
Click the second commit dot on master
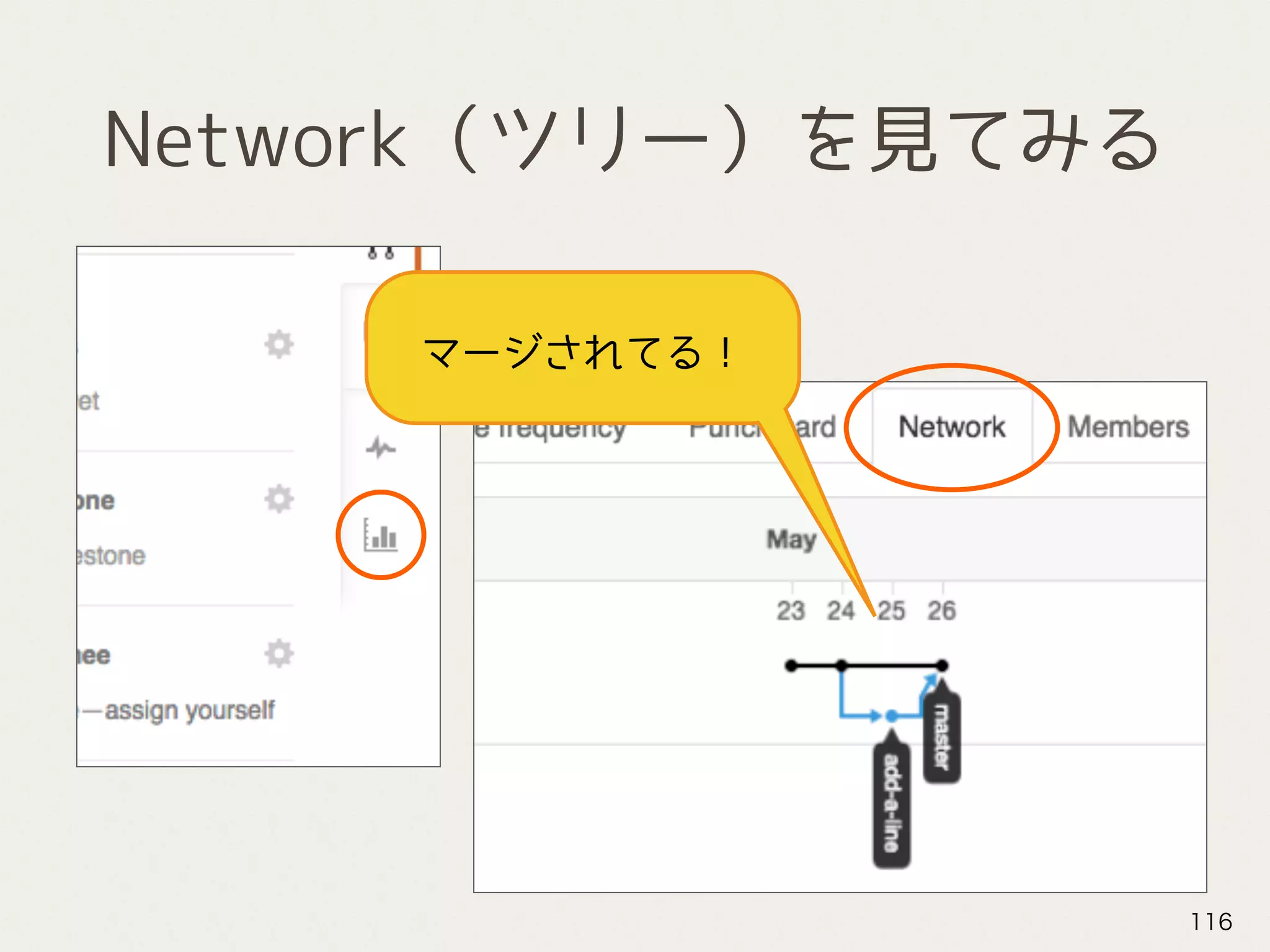(x=841, y=666)
